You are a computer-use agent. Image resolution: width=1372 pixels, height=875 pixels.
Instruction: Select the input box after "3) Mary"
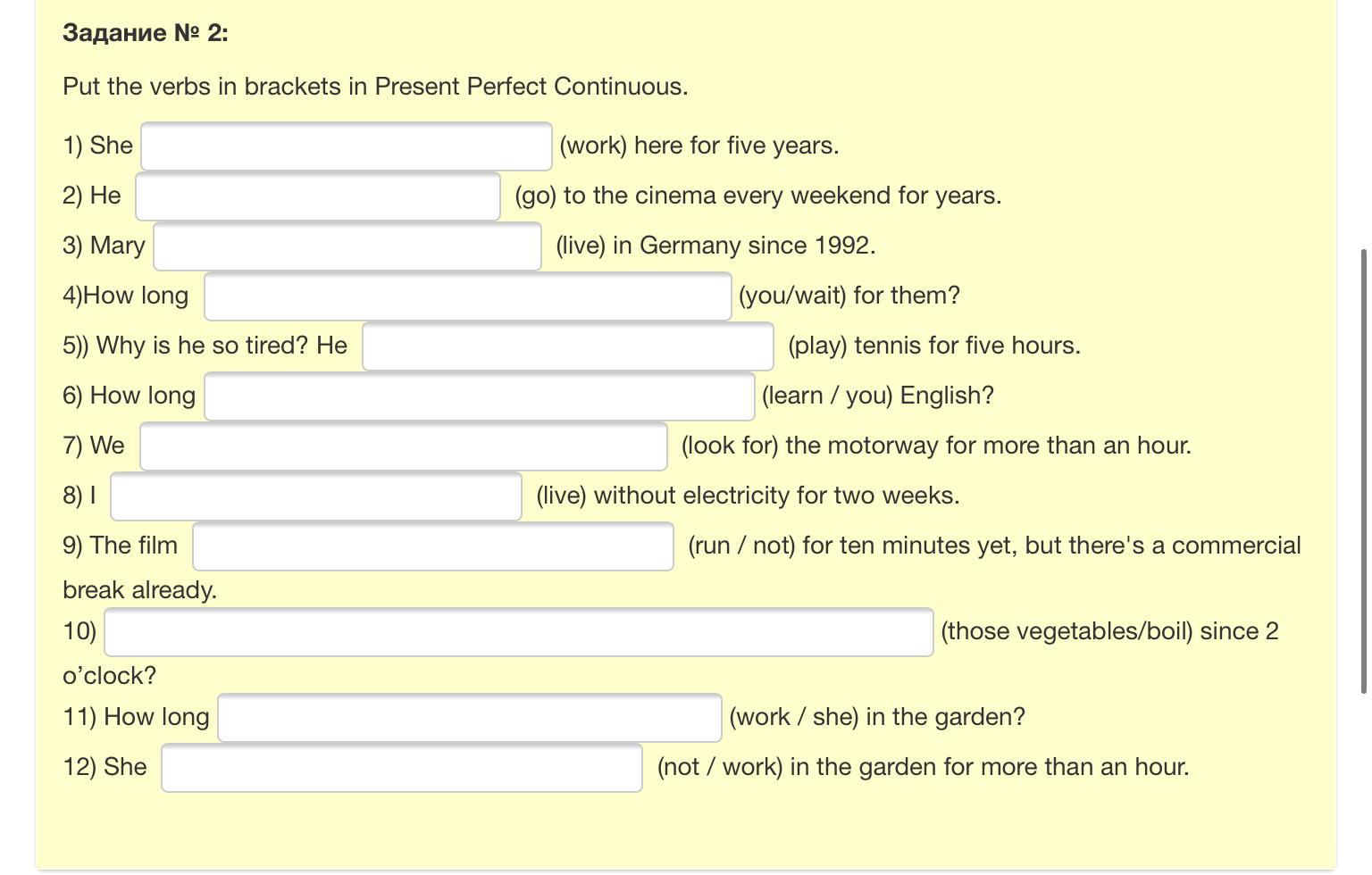click(347, 246)
